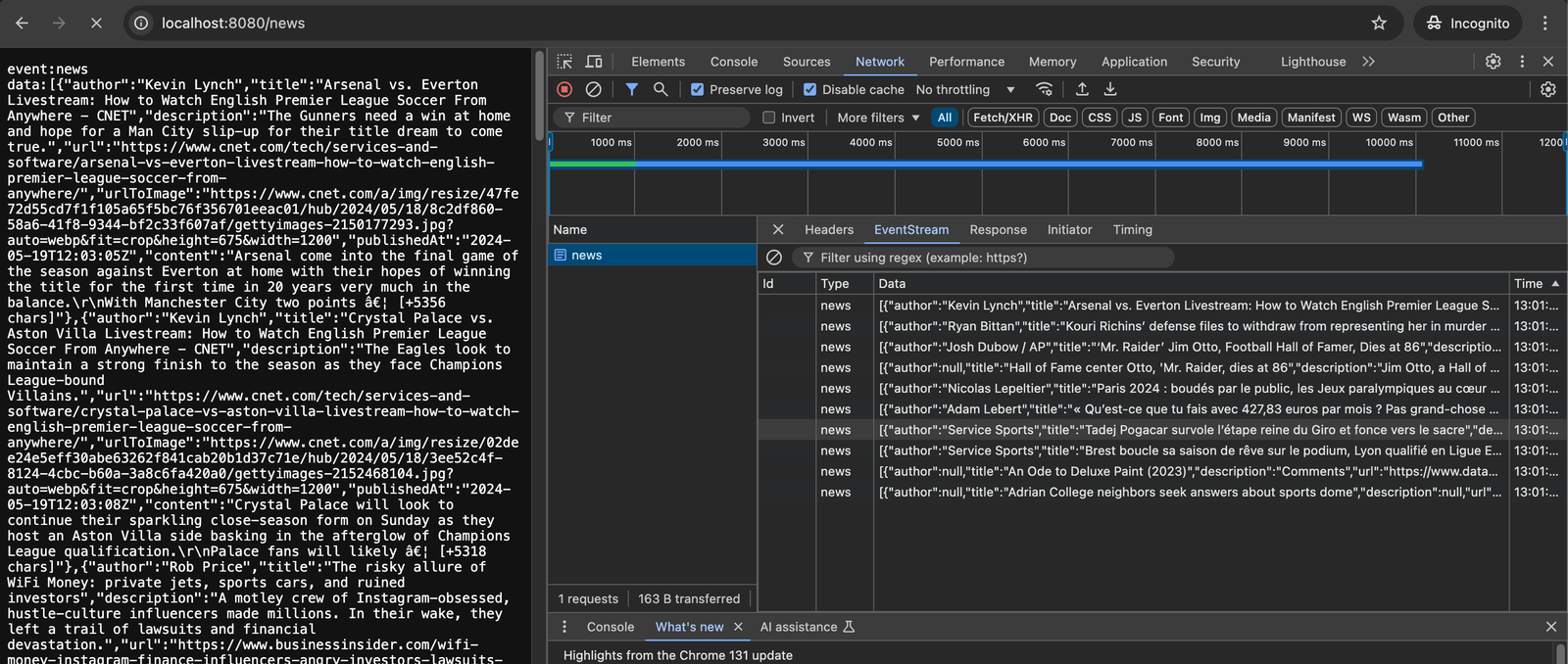The width and height of the screenshot is (1568, 664).
Task: Clear the network log
Action: point(593,89)
